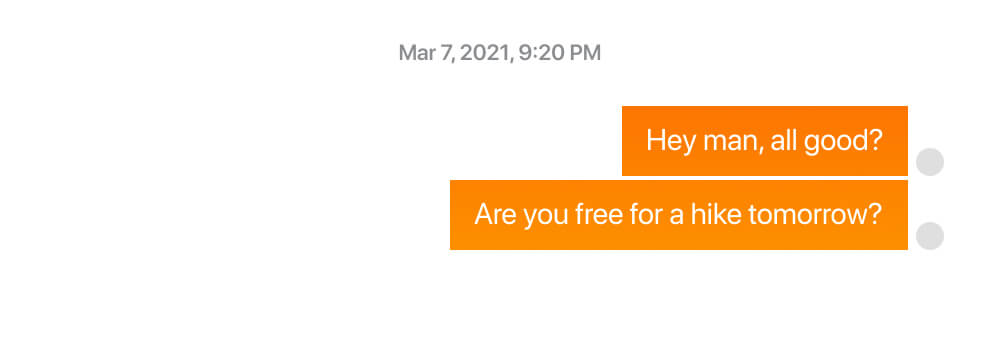Open sender profile from the upper gray circle
Viewport: 1000px width, 364px height.
click(930, 162)
